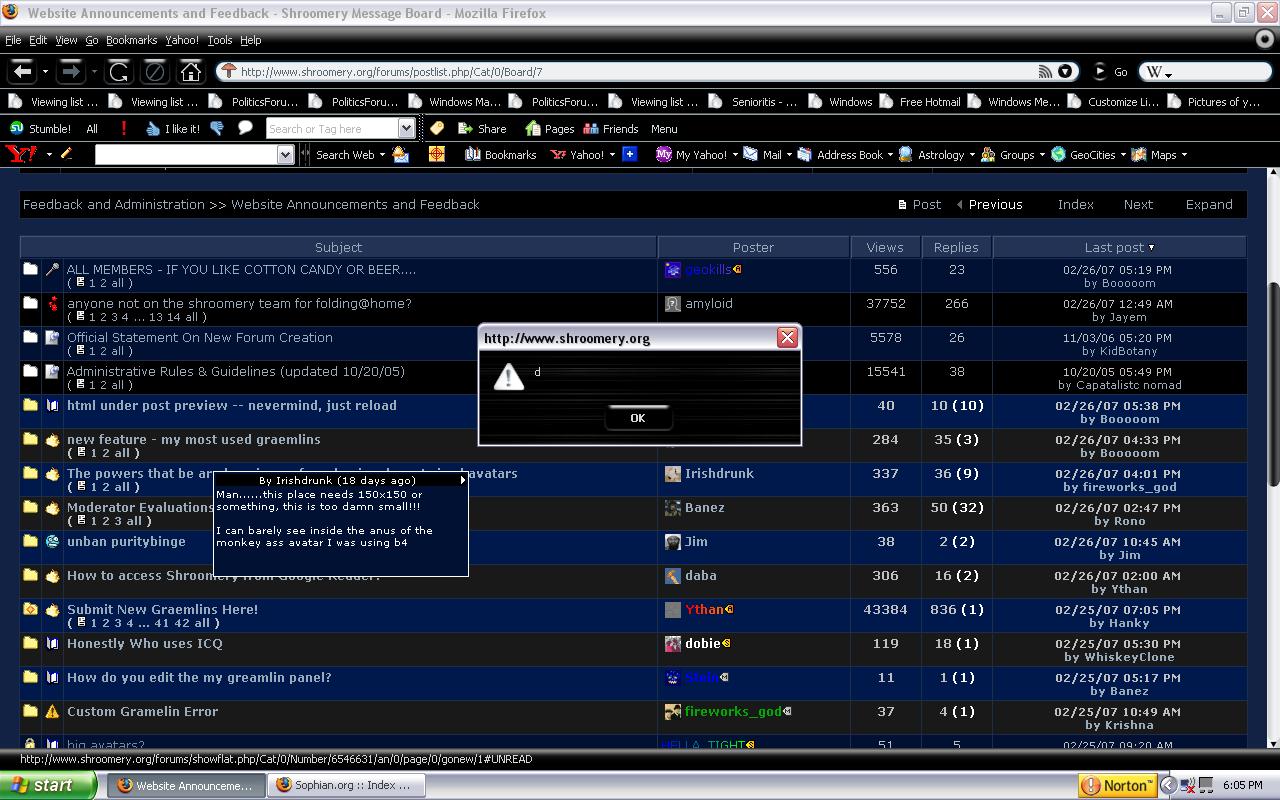Click the Norton tray button

point(1118,785)
